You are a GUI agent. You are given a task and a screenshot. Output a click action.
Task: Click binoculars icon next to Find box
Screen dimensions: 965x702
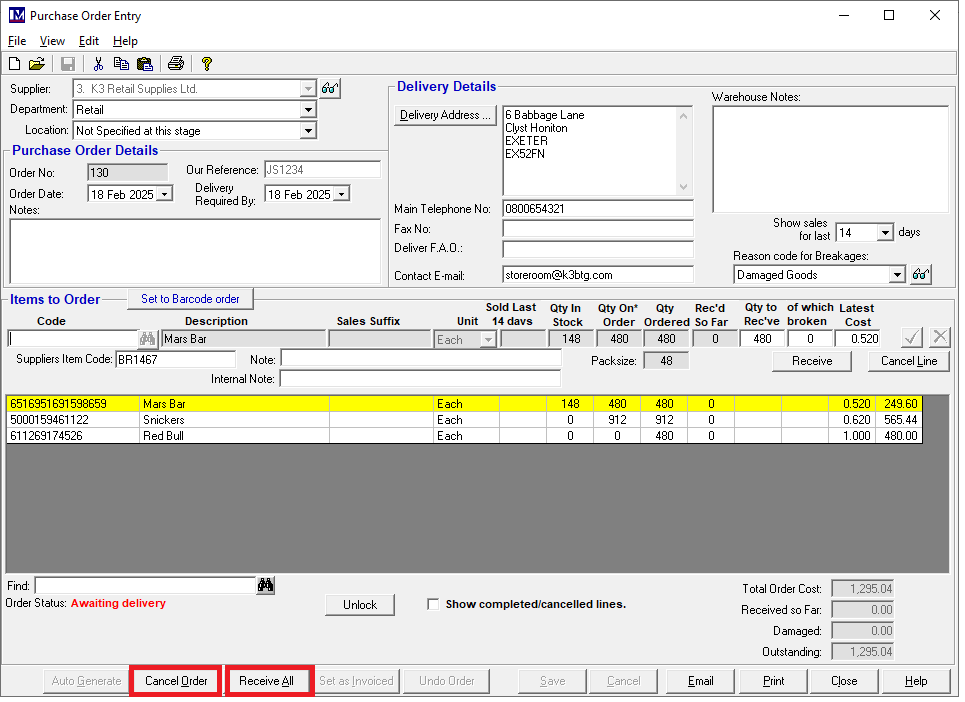coord(265,585)
